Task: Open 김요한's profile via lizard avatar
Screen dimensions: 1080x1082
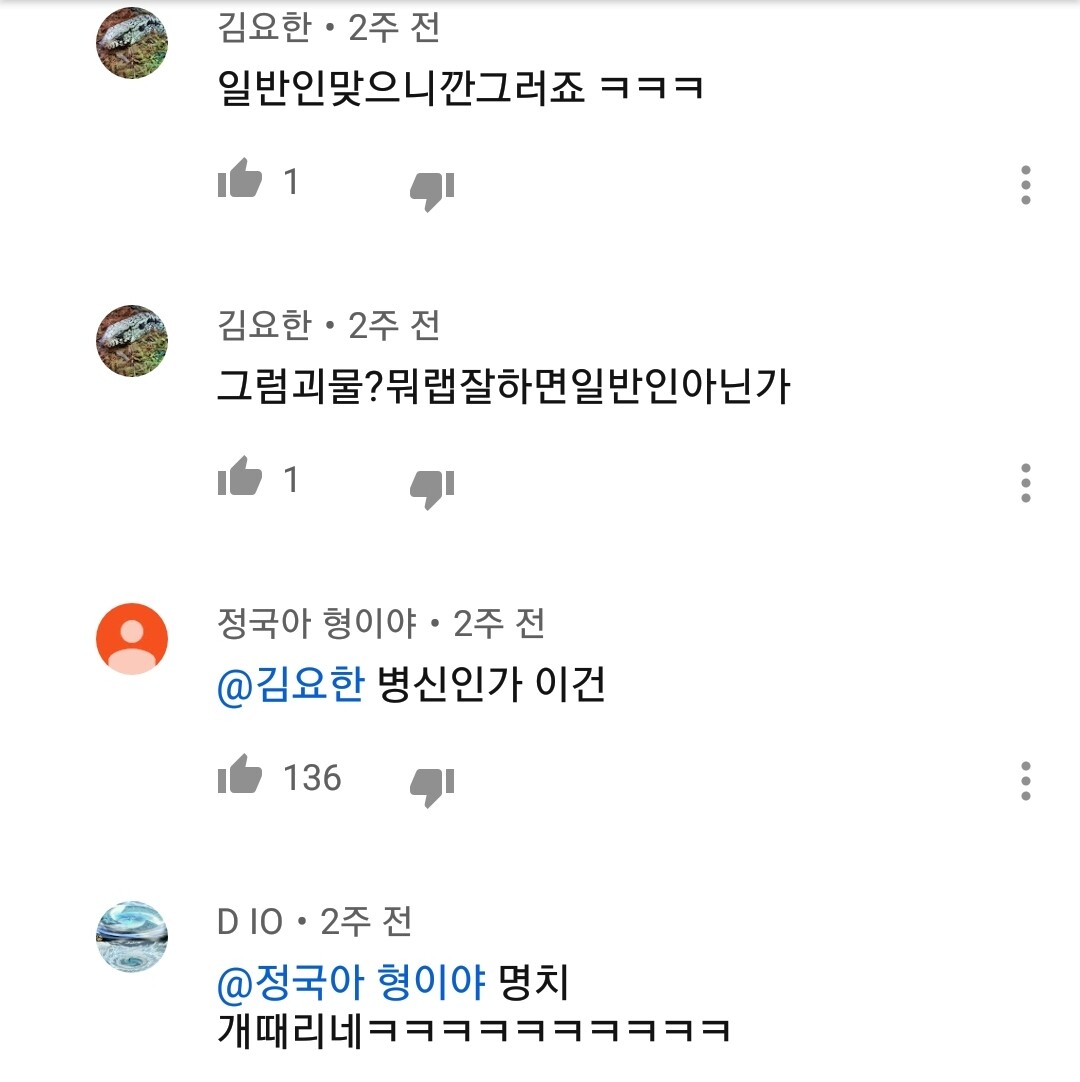Action: (130, 40)
